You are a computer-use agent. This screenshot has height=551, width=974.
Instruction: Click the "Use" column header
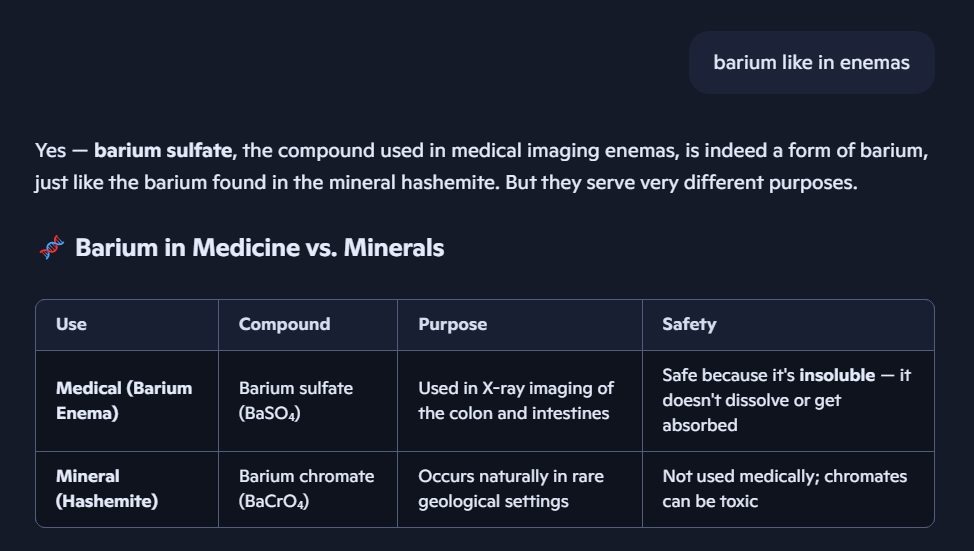[71, 324]
